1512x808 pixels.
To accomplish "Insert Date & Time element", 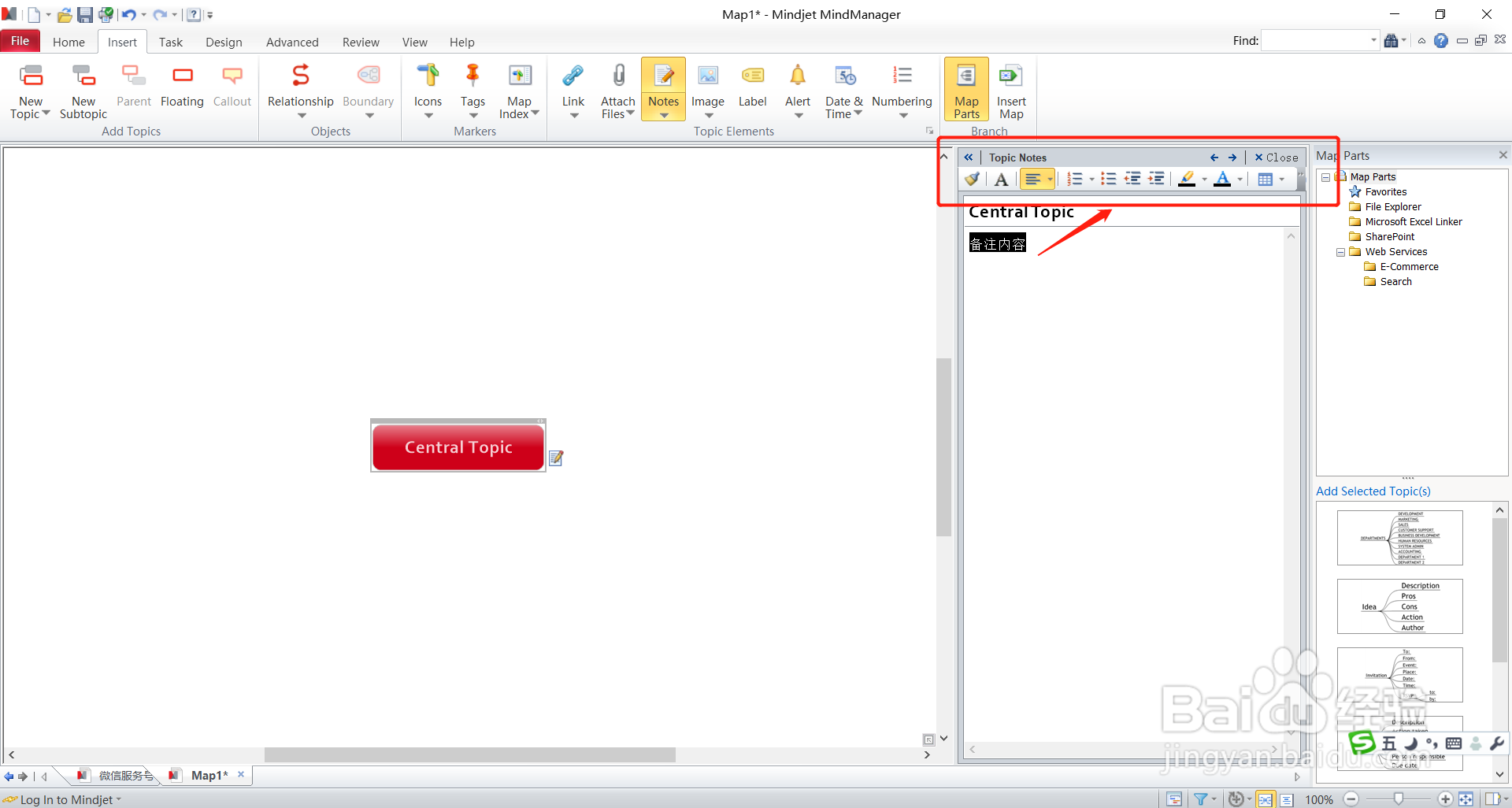I will (844, 91).
